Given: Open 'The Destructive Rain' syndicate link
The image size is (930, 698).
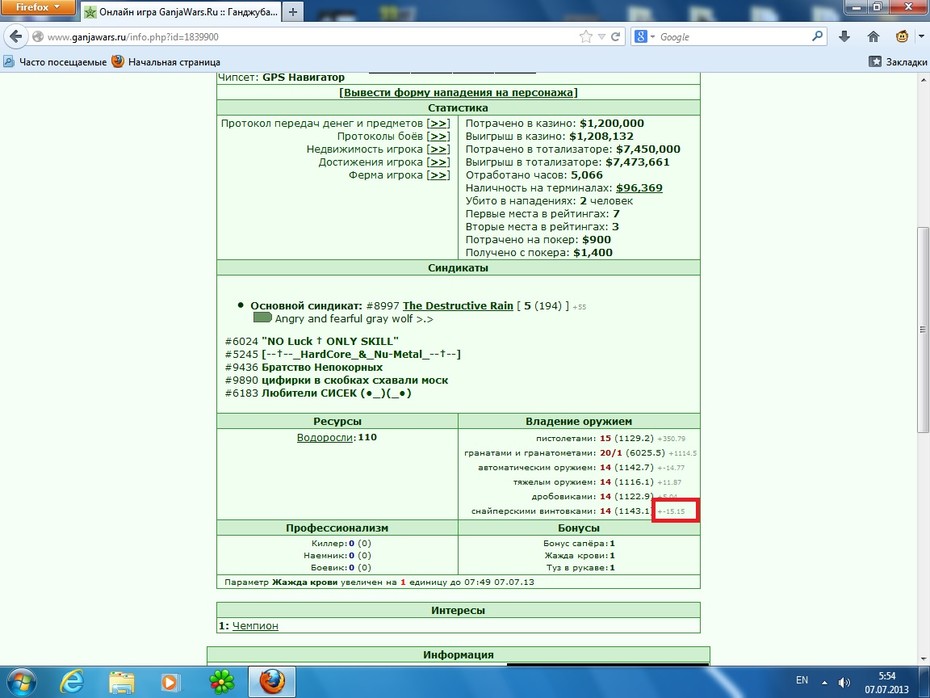Looking at the screenshot, I should [458, 306].
